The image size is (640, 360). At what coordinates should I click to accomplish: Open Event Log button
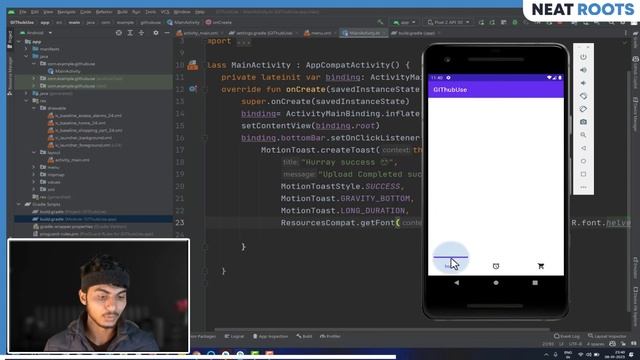click(x=567, y=336)
